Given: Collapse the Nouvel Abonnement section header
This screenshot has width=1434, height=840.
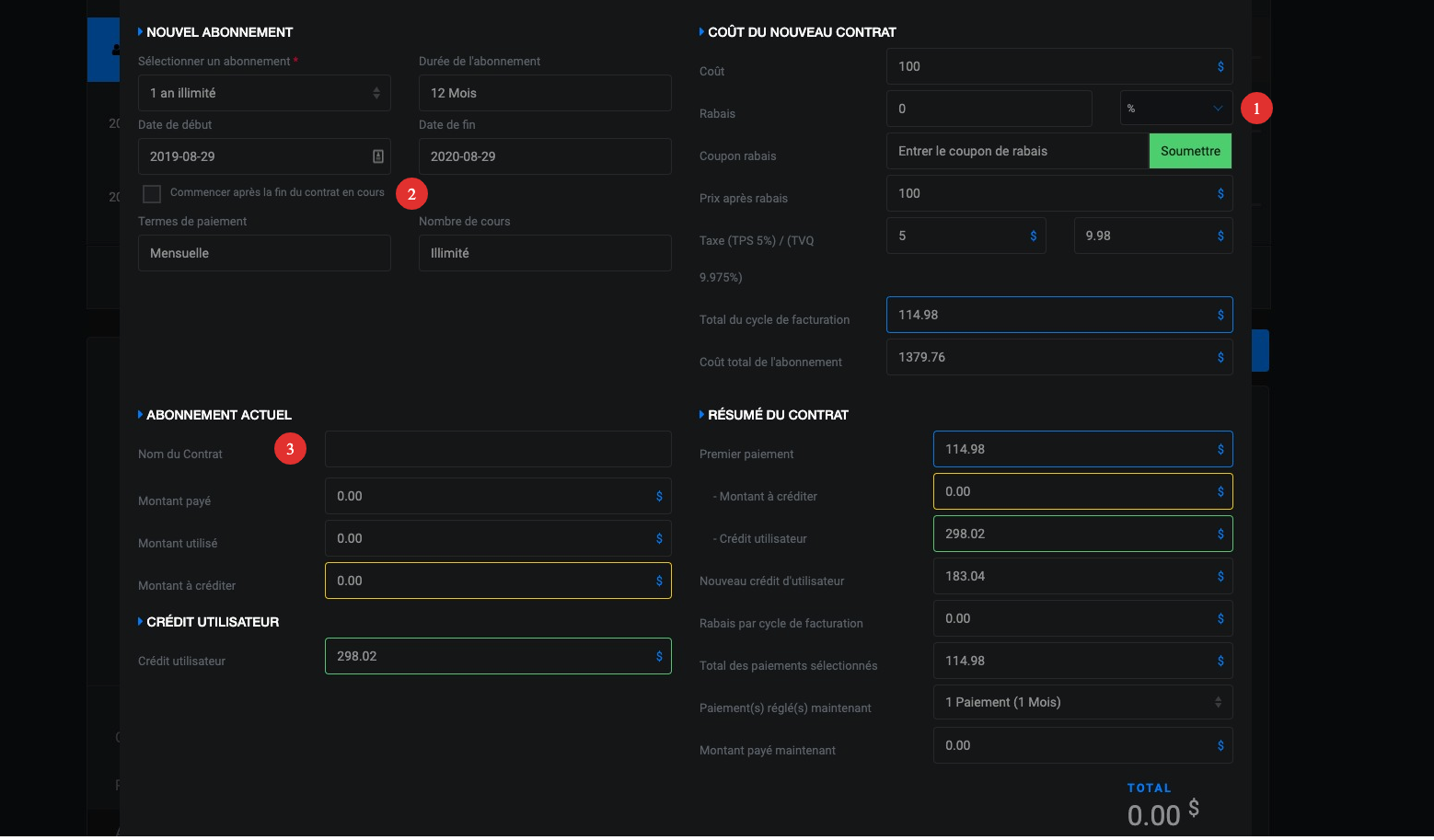Looking at the screenshot, I should click(x=219, y=32).
